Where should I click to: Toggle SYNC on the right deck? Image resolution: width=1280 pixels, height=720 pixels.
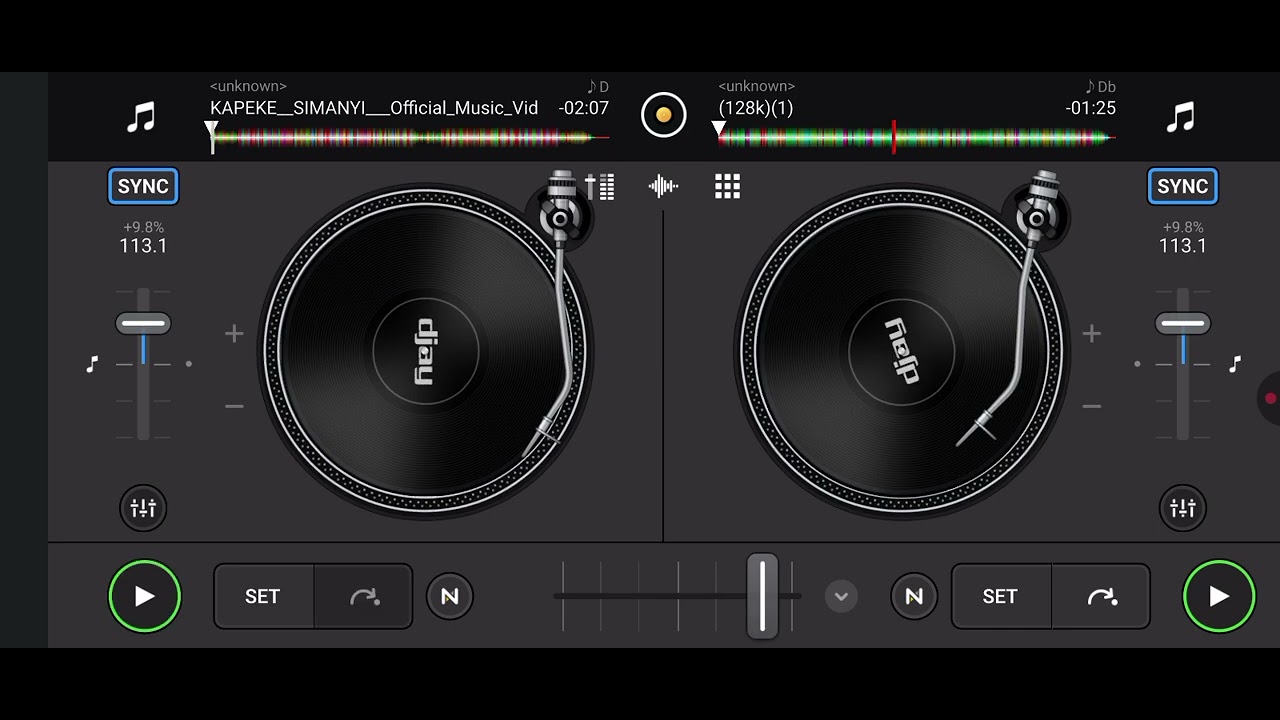(x=1182, y=186)
